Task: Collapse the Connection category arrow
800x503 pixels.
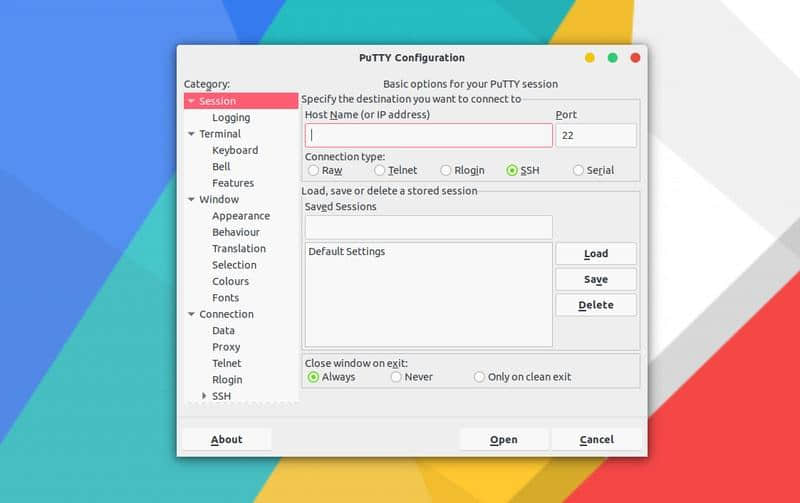Action: [x=191, y=314]
